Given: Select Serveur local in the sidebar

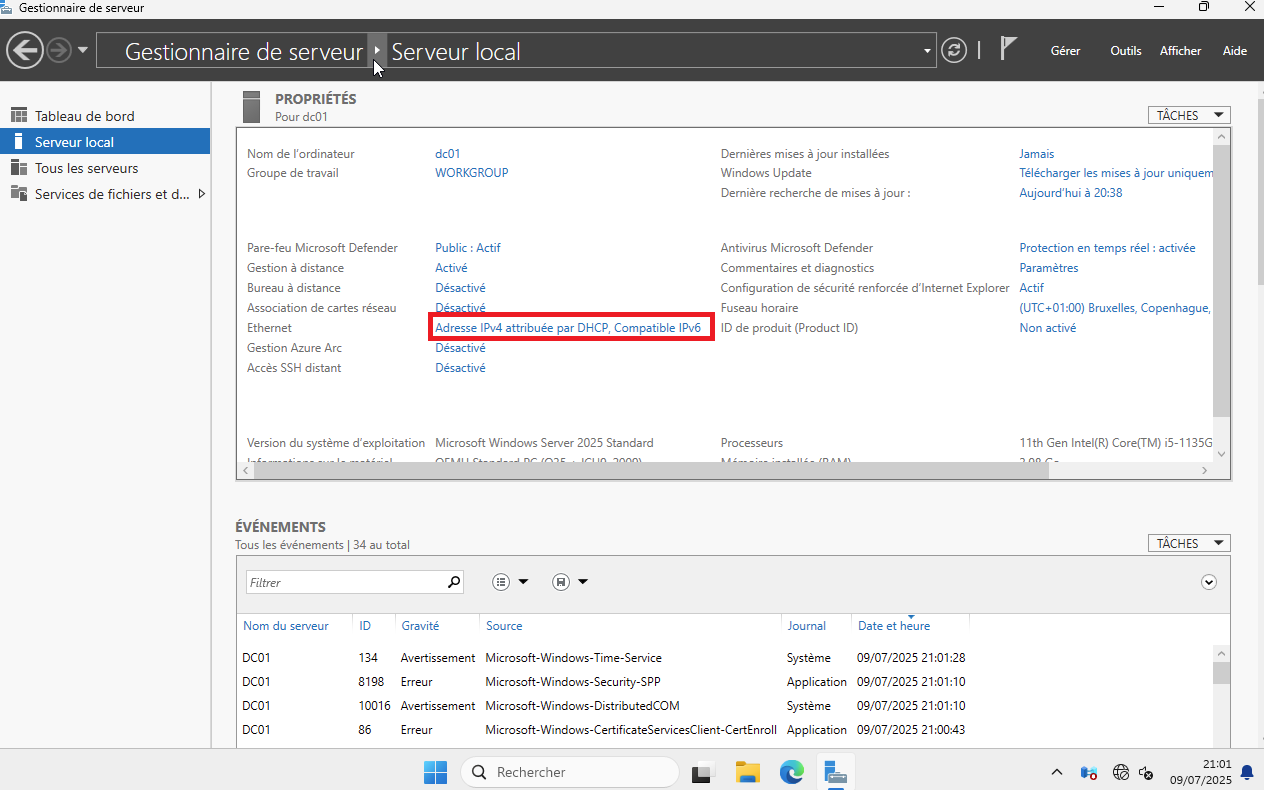Looking at the screenshot, I should 105,142.
